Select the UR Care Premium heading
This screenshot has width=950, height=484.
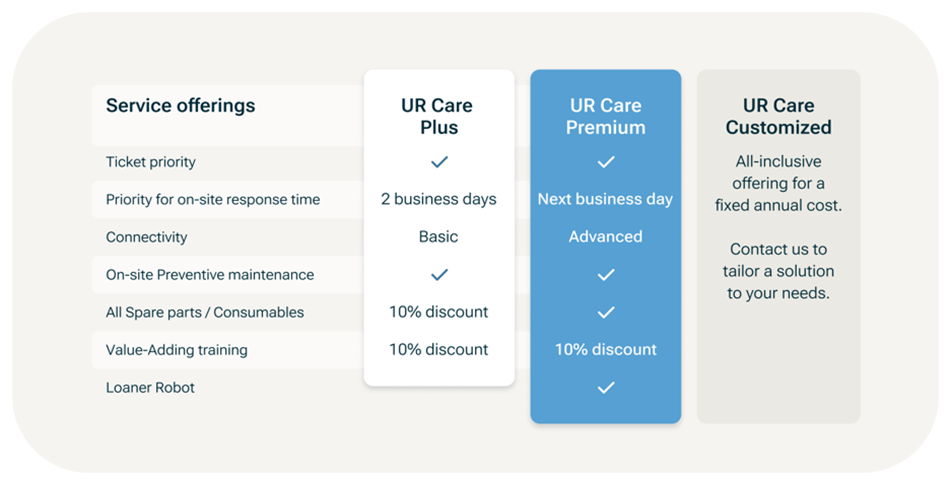[606, 116]
